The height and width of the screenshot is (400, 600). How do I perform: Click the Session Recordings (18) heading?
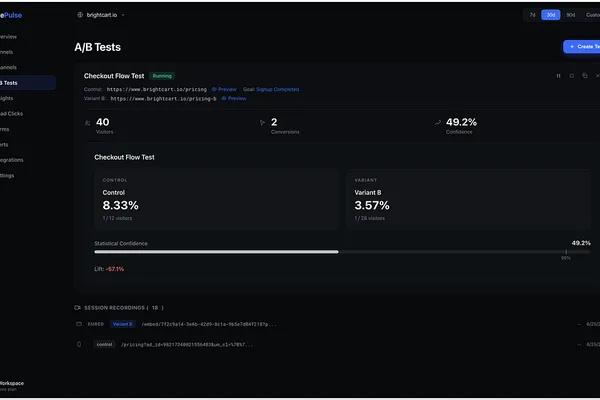[124, 308]
